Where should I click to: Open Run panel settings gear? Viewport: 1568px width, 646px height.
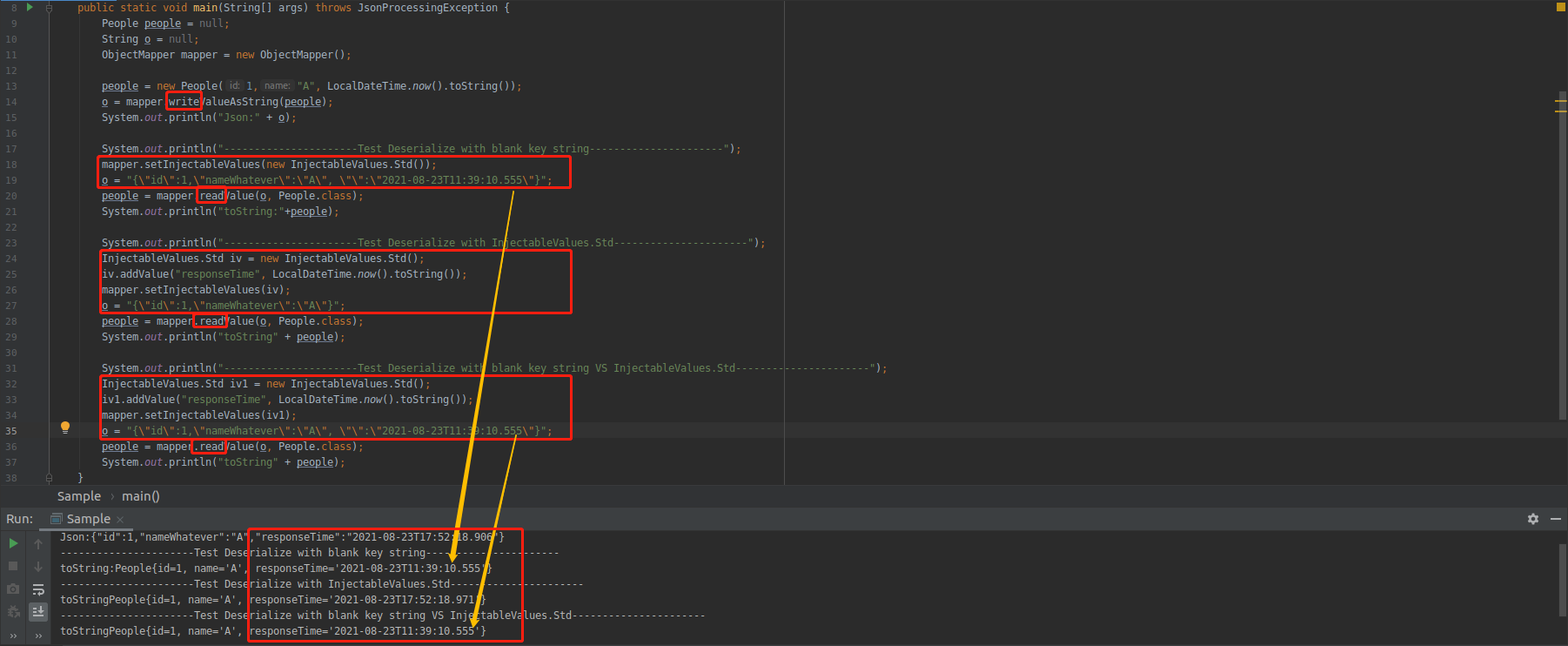coord(1532,519)
